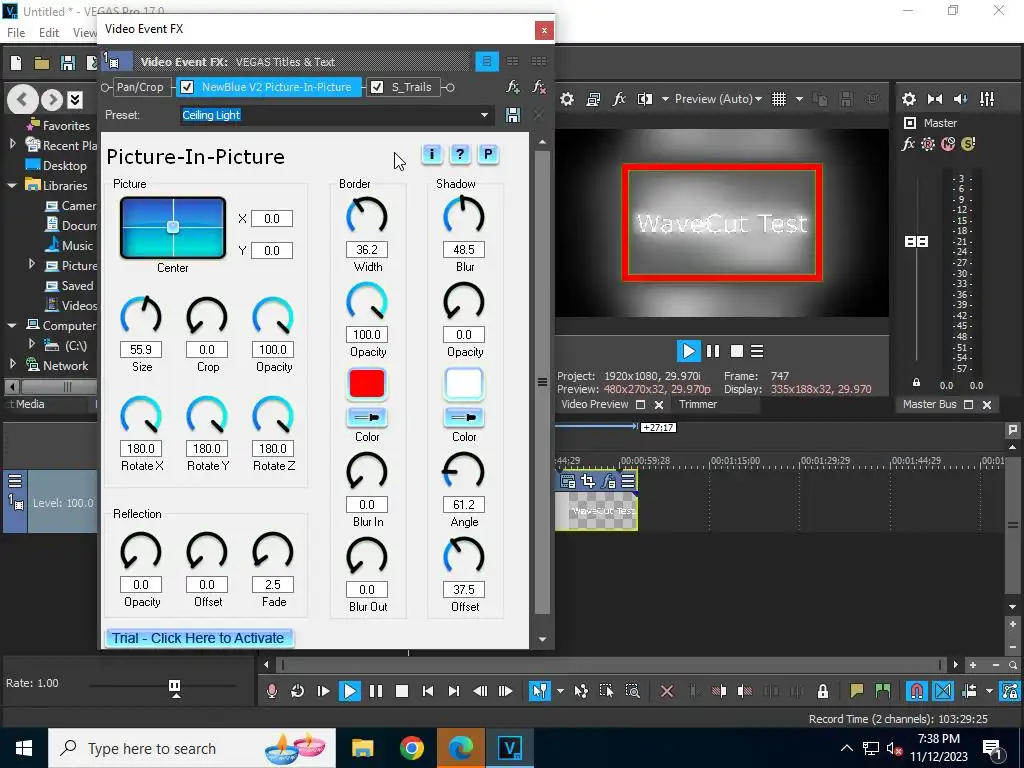The image size is (1024, 768).
Task: Click the plug-in info 'i' button
Action: tap(432, 154)
